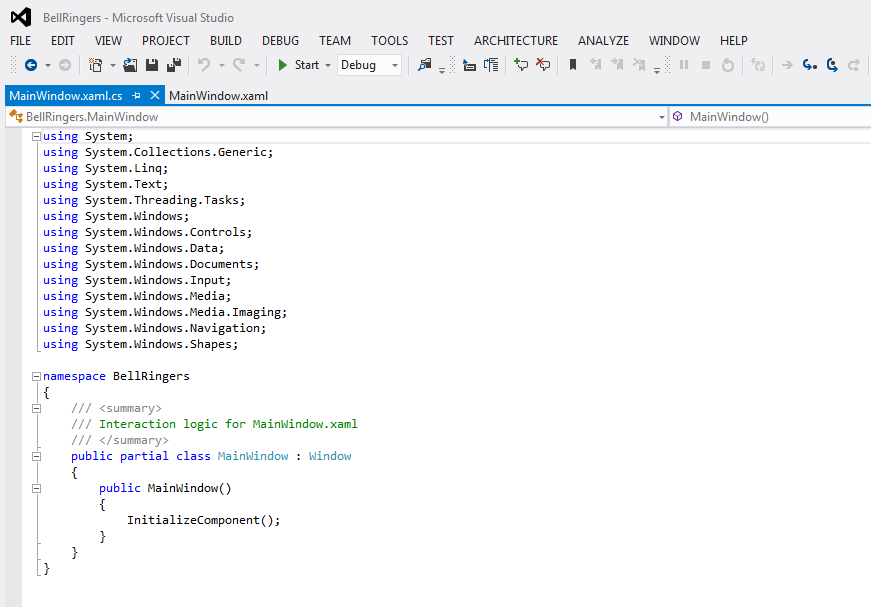Open the PROJECT menu
The width and height of the screenshot is (871, 607).
pyautogui.click(x=166, y=41)
